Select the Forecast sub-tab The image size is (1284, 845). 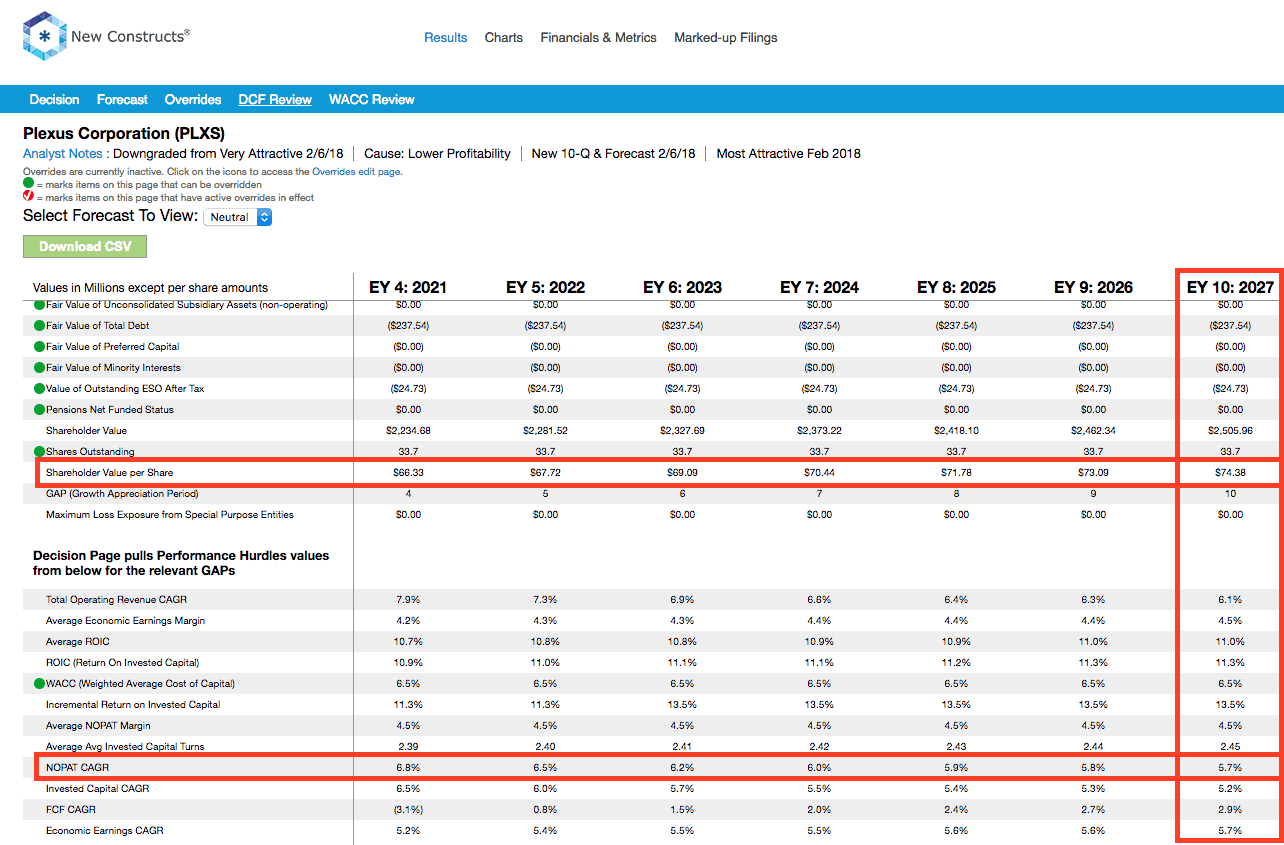pyautogui.click(x=122, y=99)
